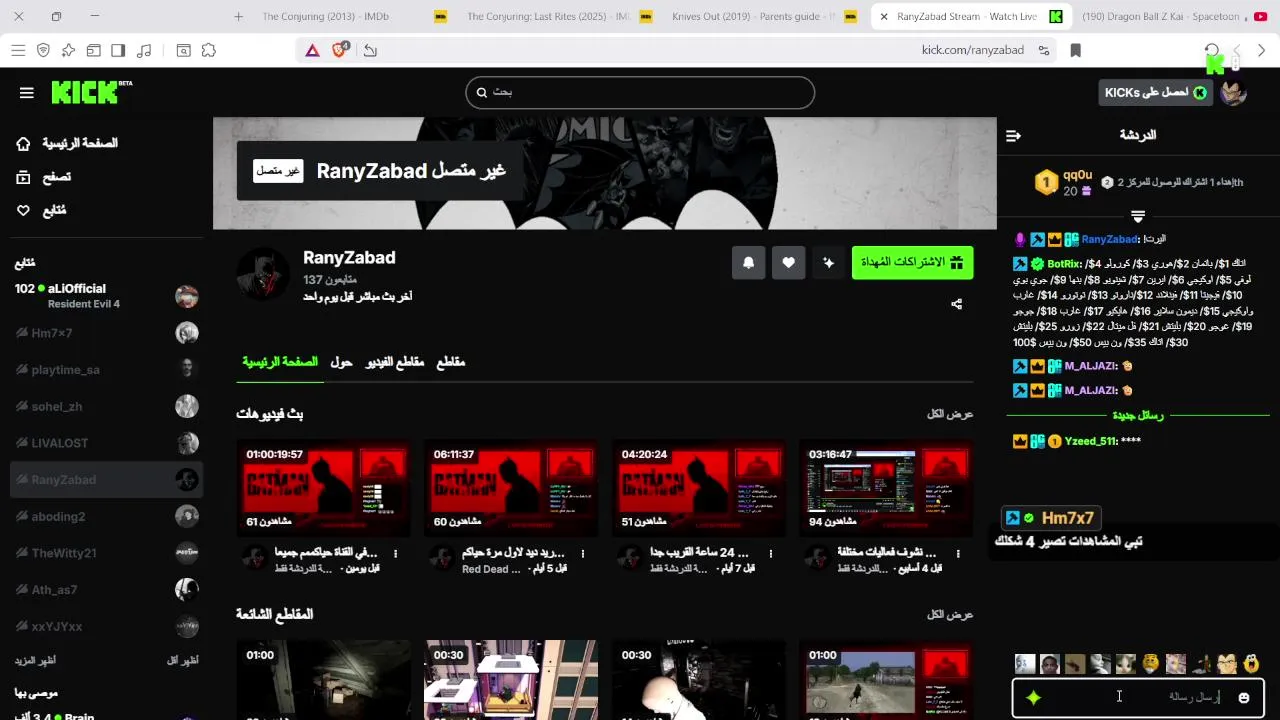Switch to Knives Out Parents guide tab
Viewport: 1280px width, 720px height.
[x=754, y=16]
